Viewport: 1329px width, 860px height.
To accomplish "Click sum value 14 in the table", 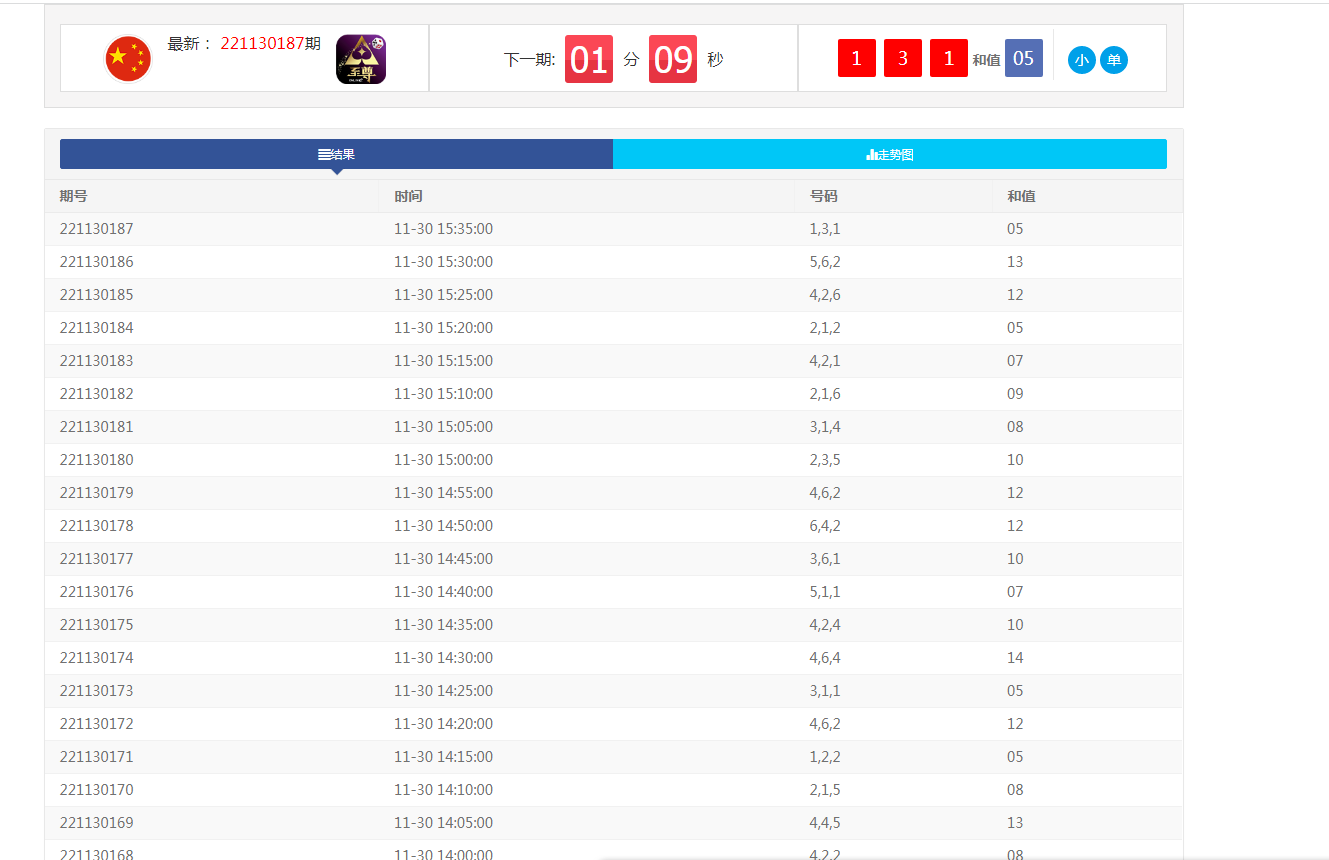I will click(x=1015, y=658).
